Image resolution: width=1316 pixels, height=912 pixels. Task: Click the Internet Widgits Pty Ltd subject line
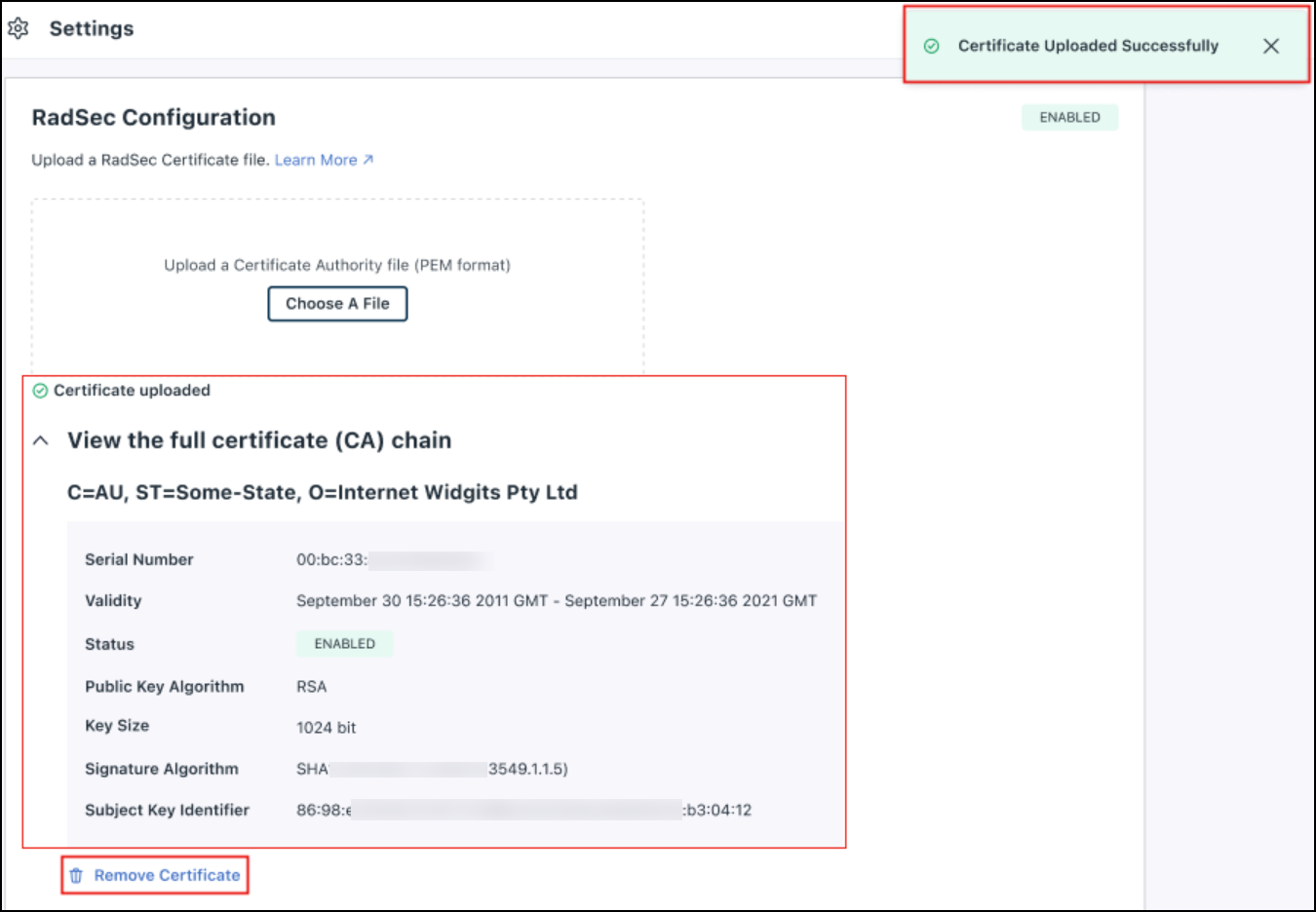coord(322,492)
